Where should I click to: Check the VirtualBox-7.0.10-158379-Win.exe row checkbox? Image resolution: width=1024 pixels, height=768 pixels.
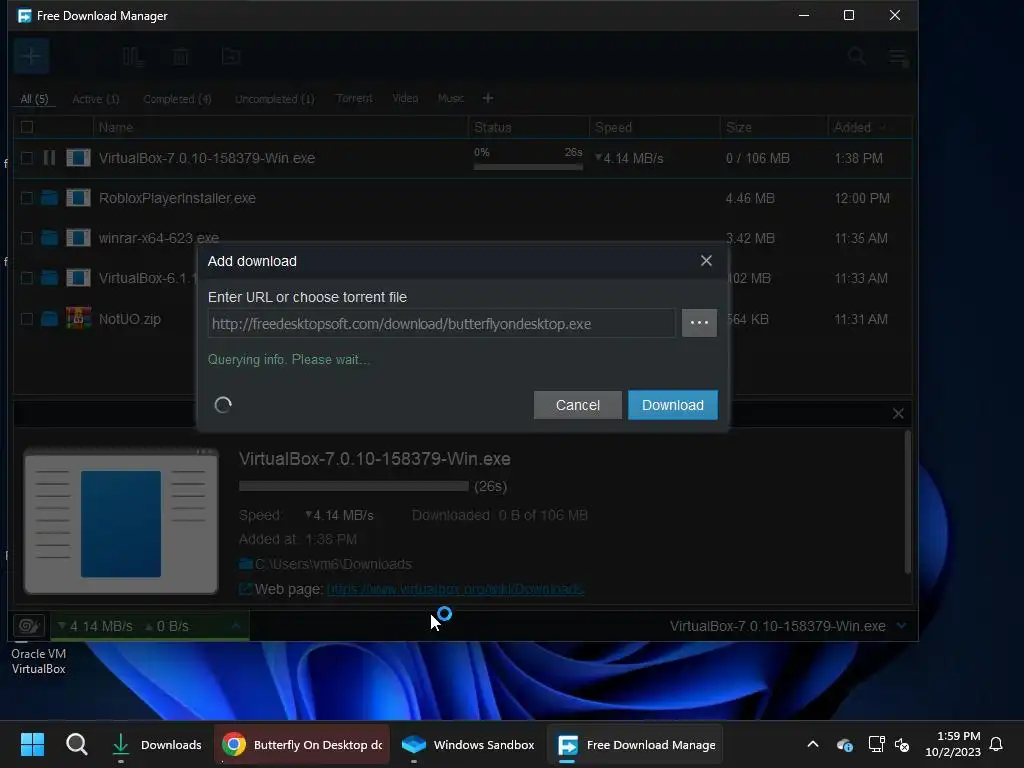[x=27, y=158]
